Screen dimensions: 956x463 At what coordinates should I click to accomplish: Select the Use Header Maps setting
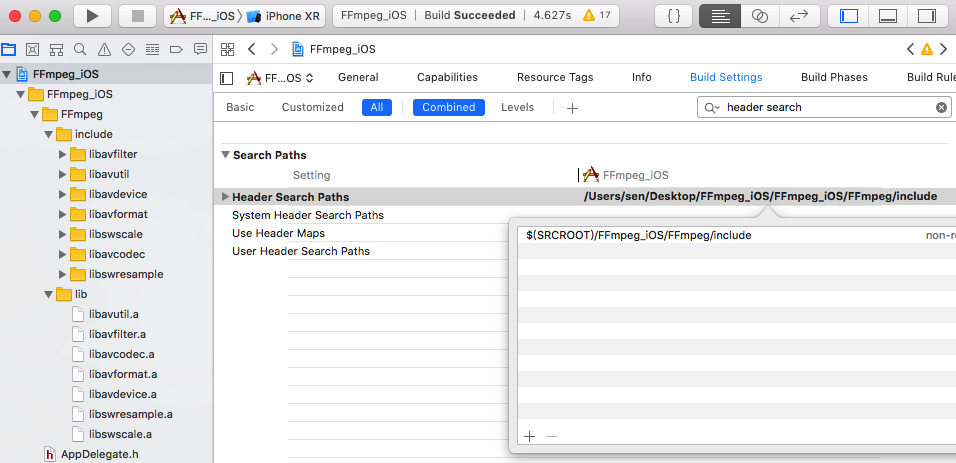[x=278, y=233]
